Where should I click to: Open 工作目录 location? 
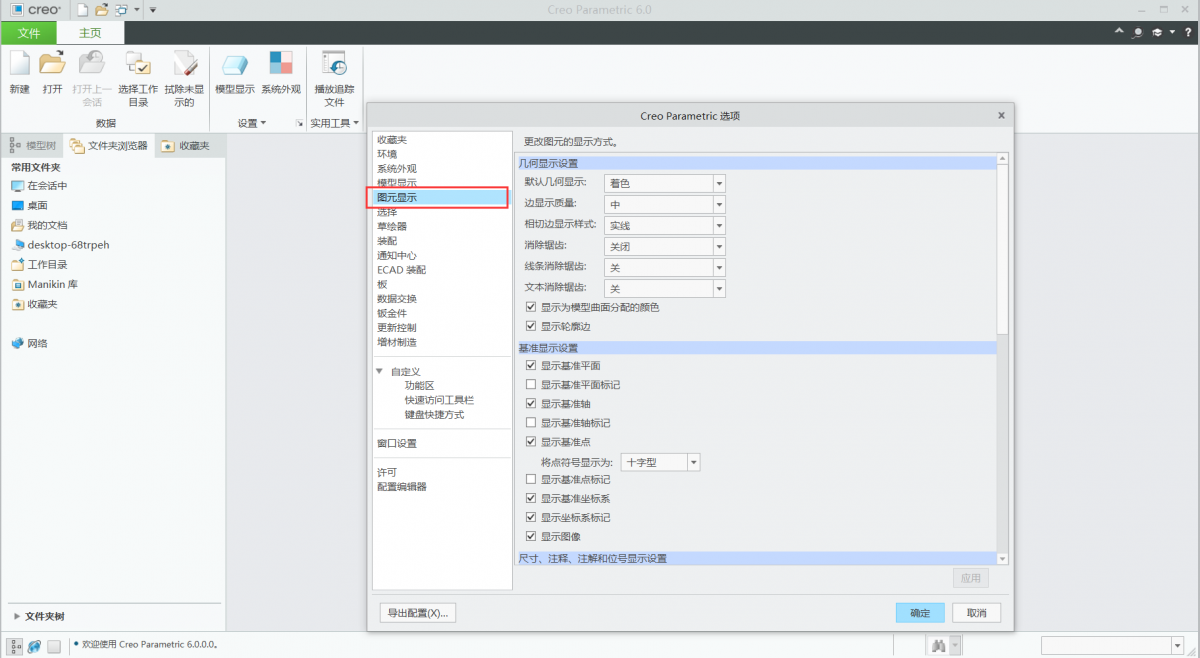pyautogui.click(x=40, y=265)
